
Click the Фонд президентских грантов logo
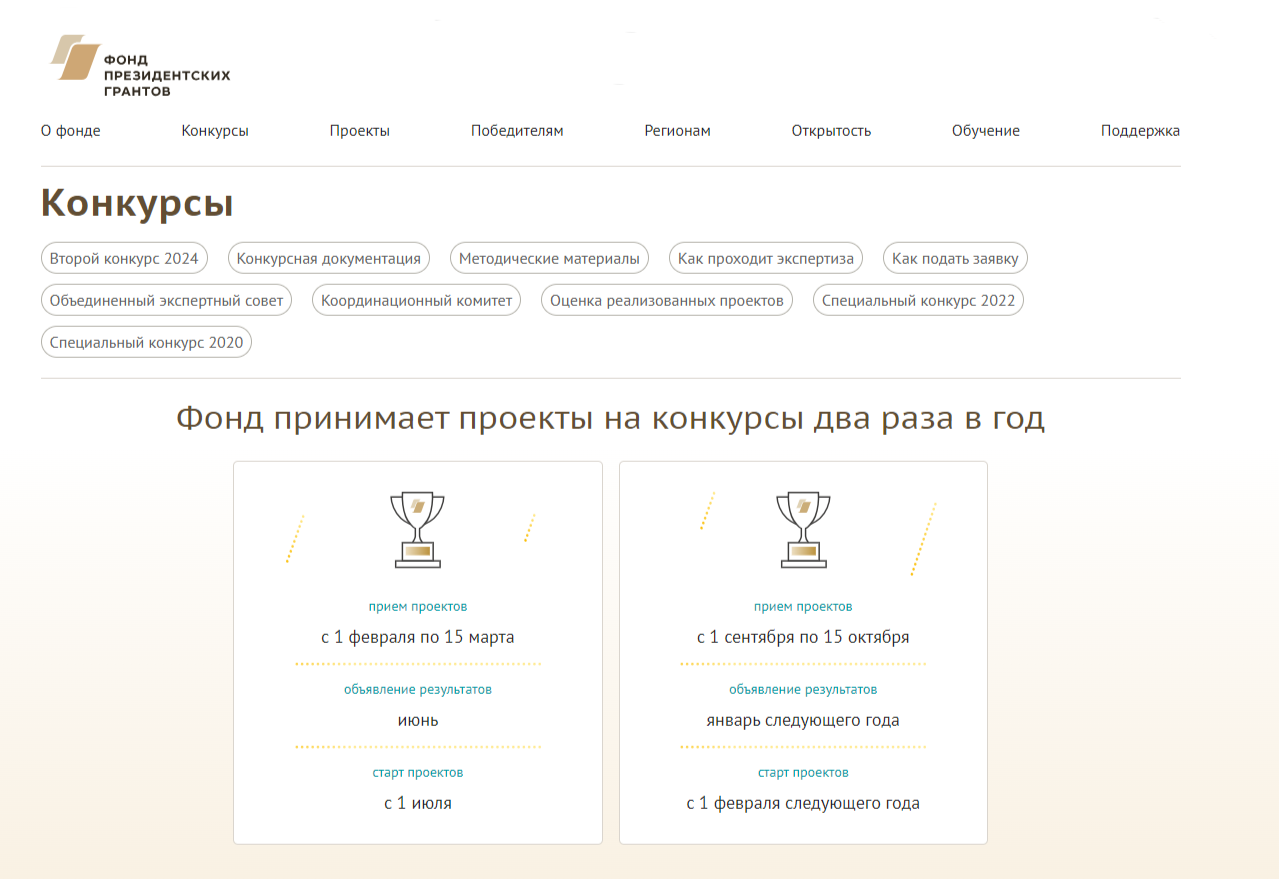[x=140, y=66]
